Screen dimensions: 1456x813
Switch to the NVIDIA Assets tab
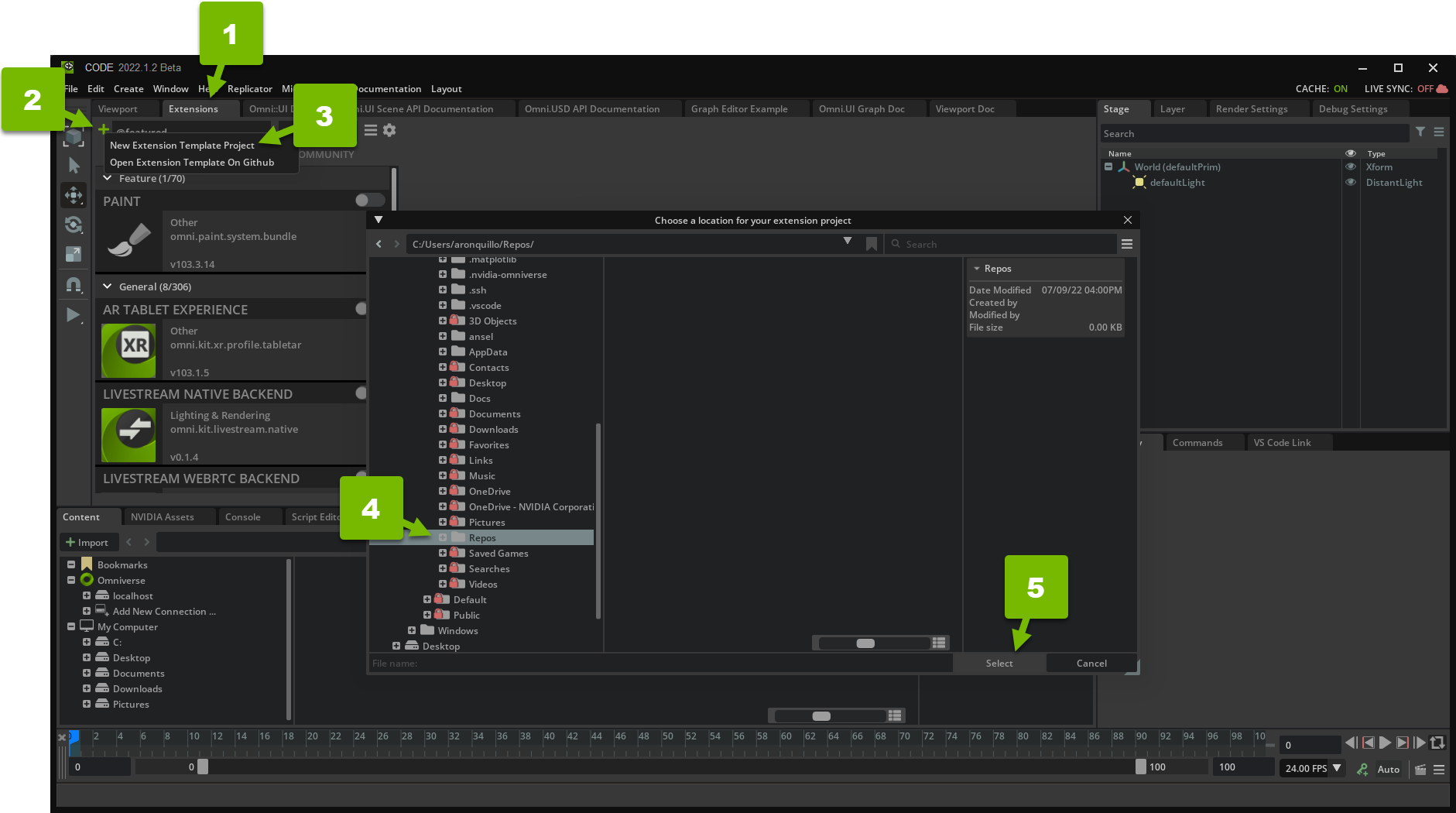pos(163,516)
